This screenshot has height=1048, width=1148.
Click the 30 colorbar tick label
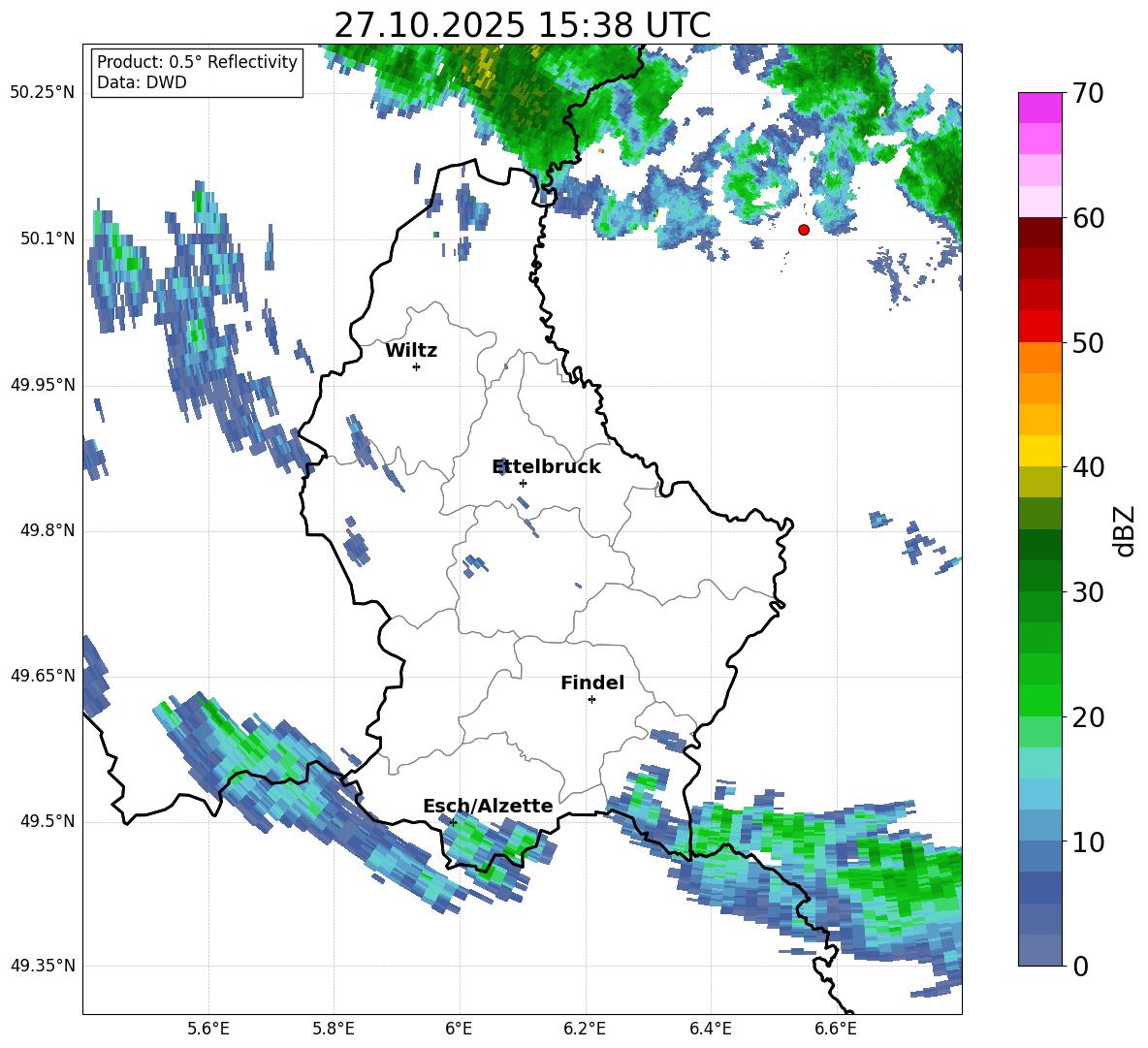click(1088, 592)
